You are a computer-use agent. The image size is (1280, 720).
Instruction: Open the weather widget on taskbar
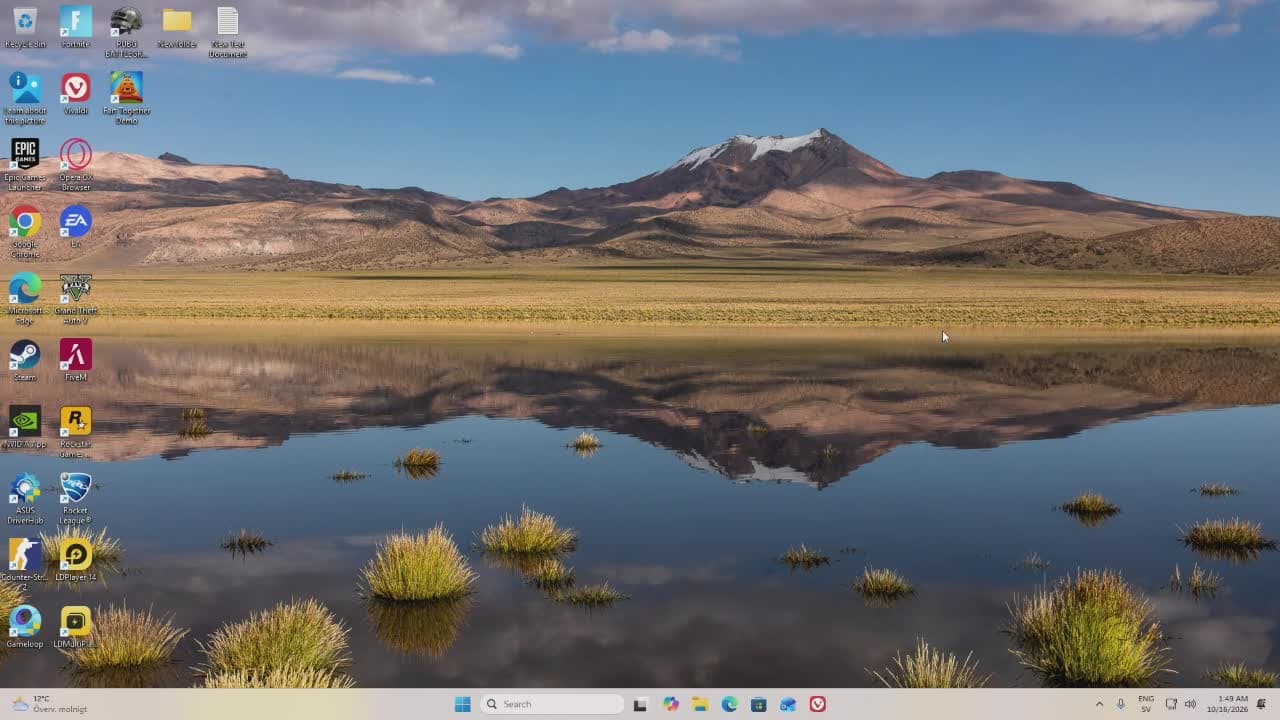click(50, 704)
